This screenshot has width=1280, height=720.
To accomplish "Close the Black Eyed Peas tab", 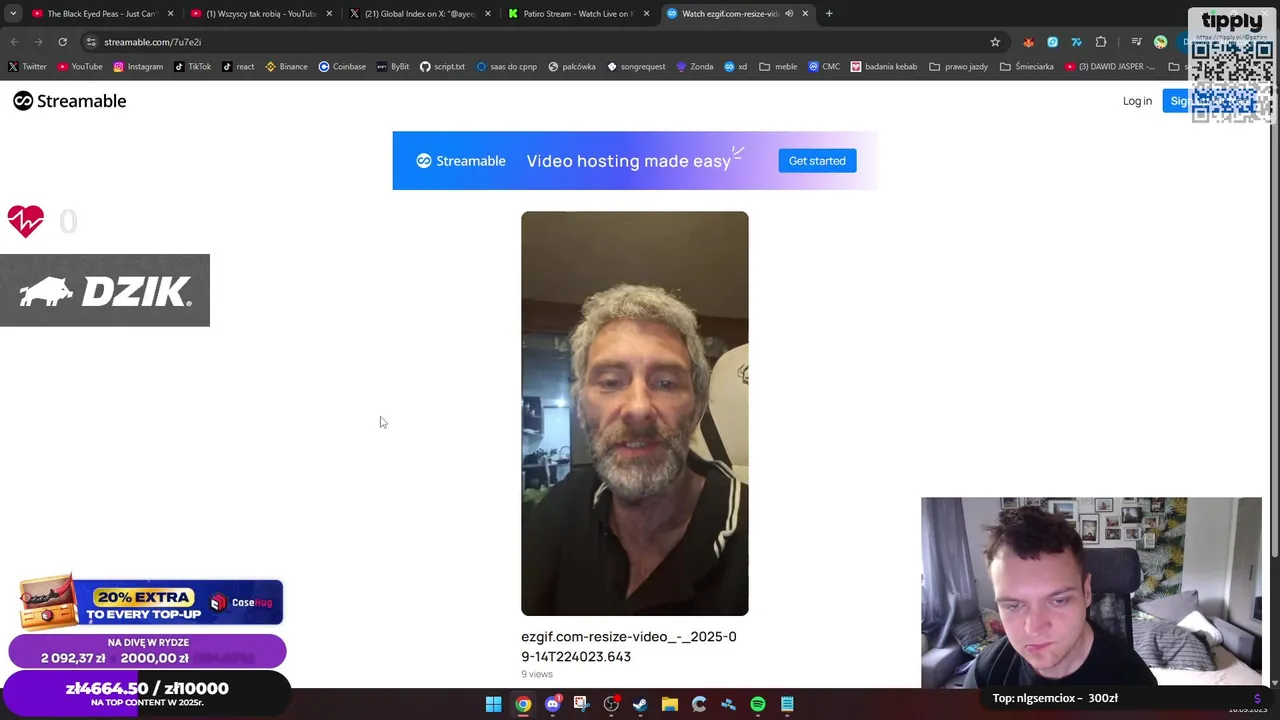I will click(x=170, y=14).
